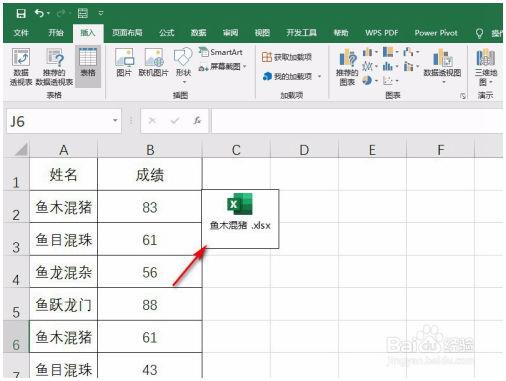Click the confirm checkmark beside formula bar
This screenshot has height=381, width=506.
click(x=175, y=121)
